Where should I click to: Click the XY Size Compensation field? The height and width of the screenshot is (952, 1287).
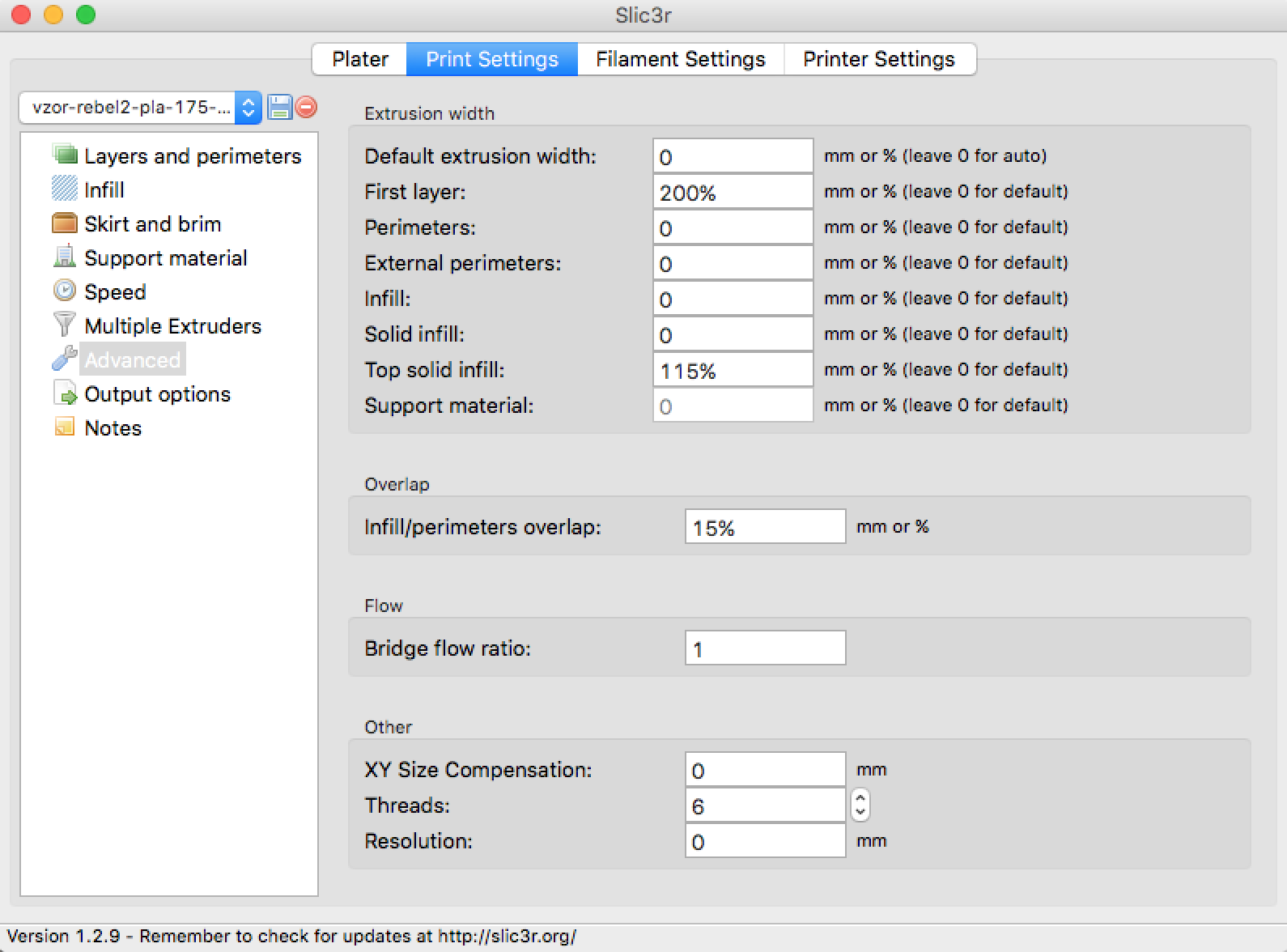pos(765,770)
